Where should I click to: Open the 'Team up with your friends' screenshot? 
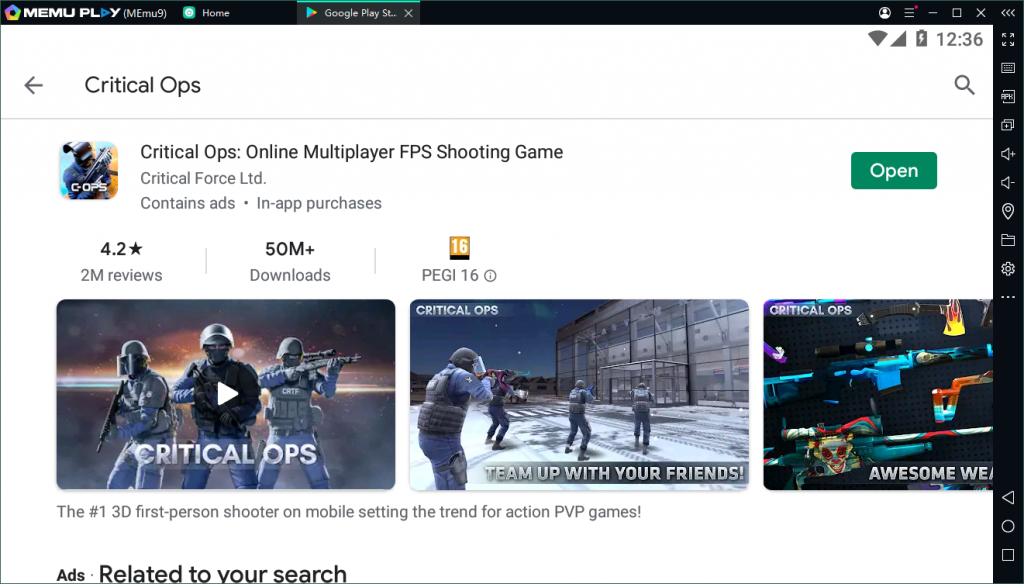[579, 394]
